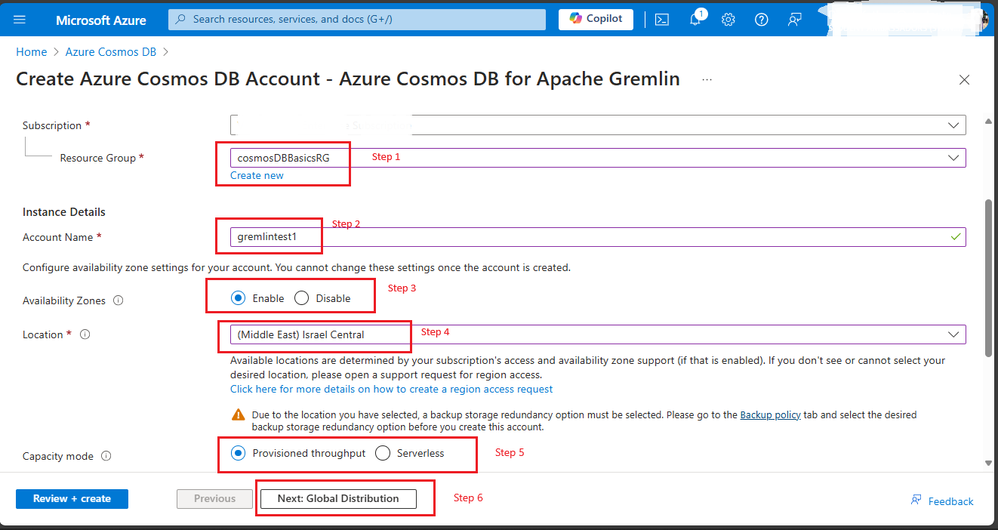Show Availability Zones info tooltip icon
The image size is (998, 530).
tap(118, 300)
